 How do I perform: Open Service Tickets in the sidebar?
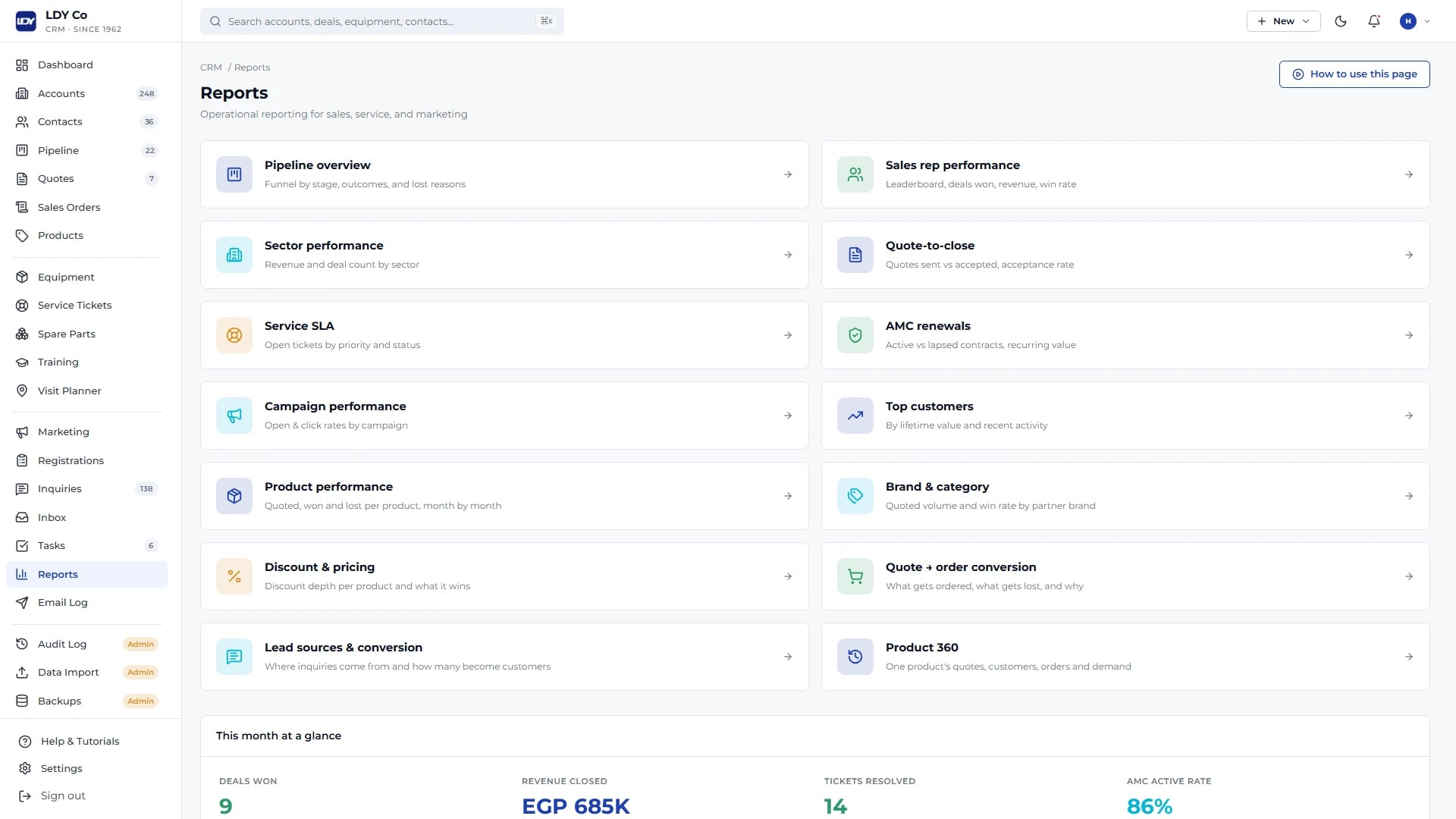[86, 305]
